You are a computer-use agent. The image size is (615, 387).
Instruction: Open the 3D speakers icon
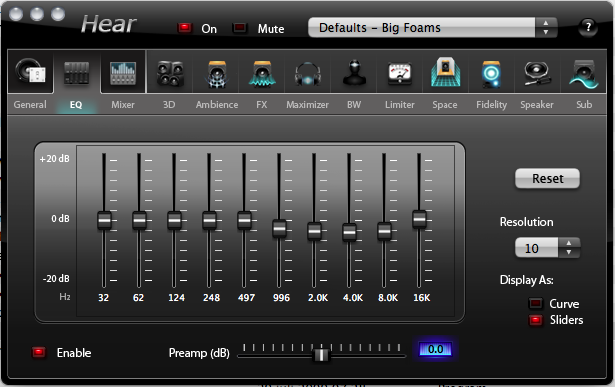[169, 74]
